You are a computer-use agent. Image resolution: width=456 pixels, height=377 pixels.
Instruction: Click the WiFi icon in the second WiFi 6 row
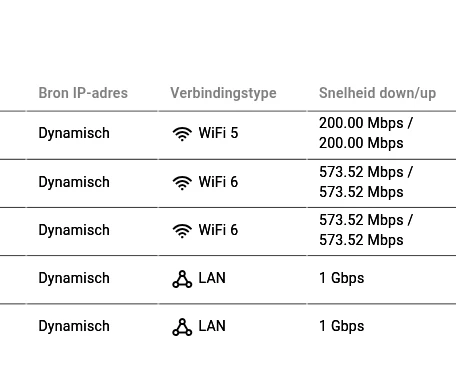click(x=182, y=231)
